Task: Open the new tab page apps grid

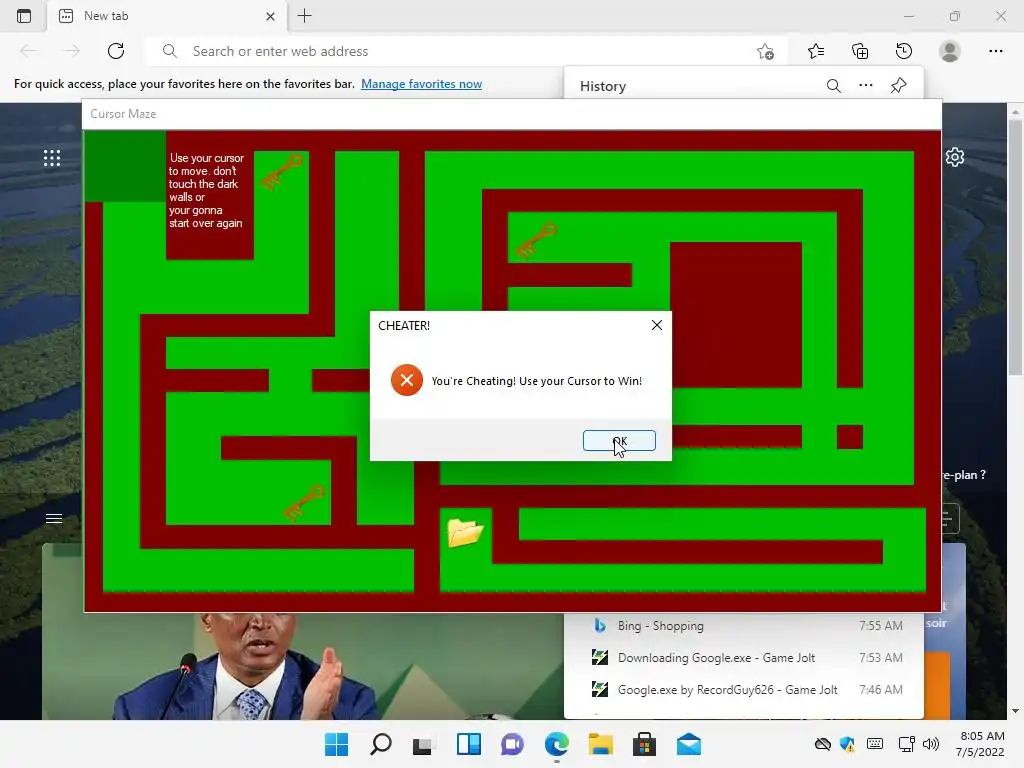Action: pos(52,157)
